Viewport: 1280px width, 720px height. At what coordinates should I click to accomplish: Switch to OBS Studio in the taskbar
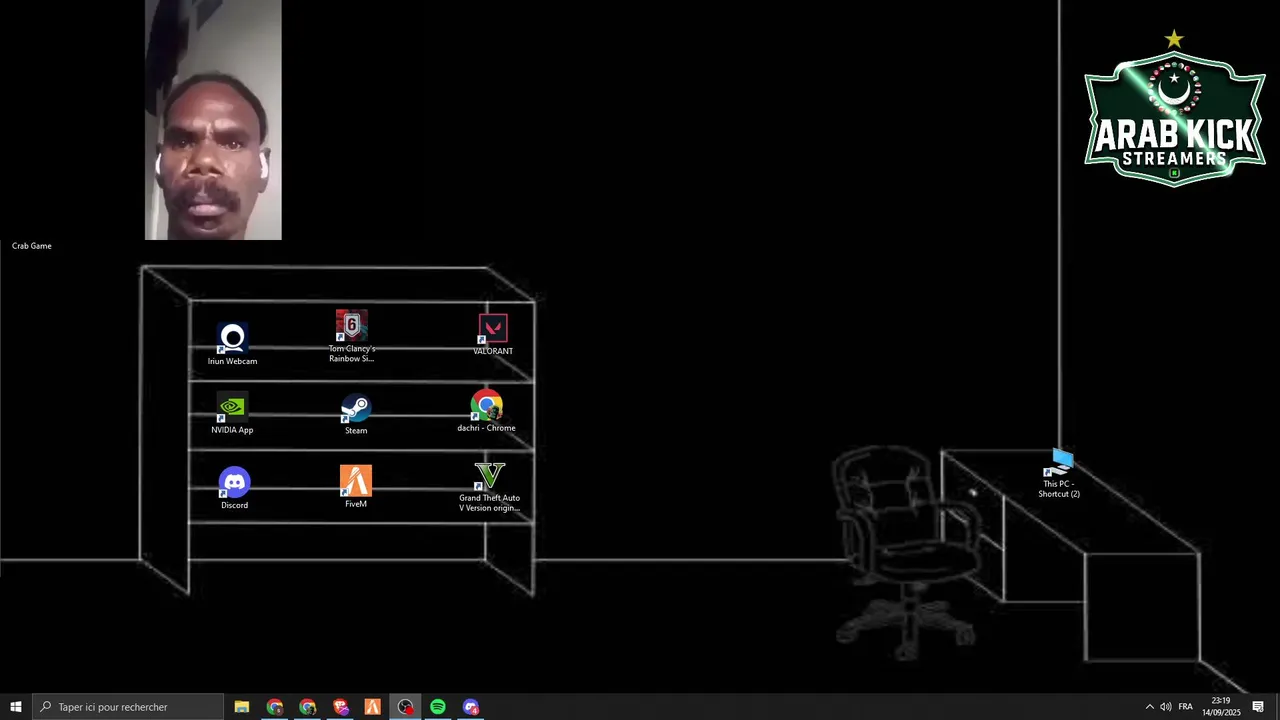tap(405, 707)
